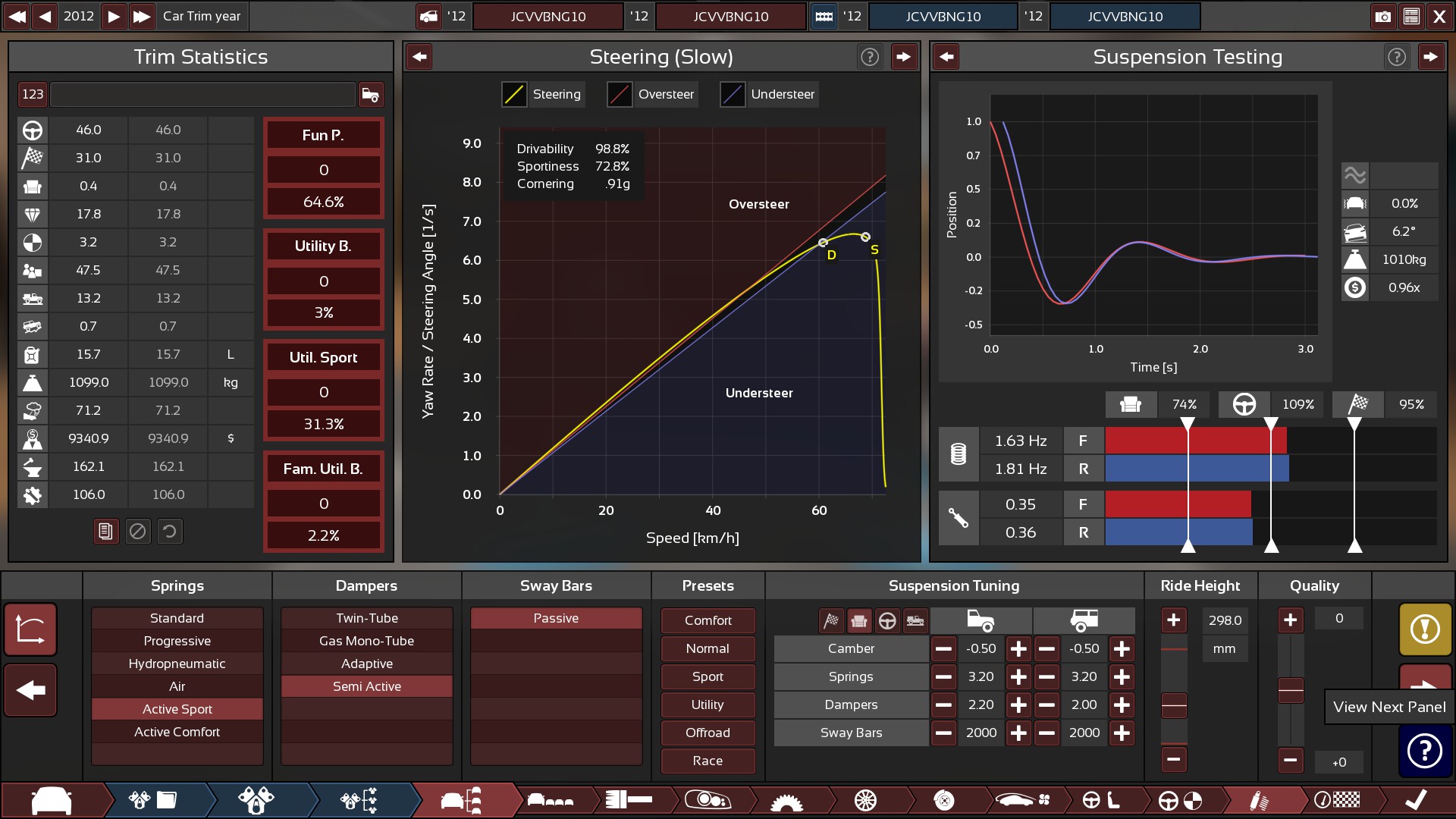Open the Suspension Testing help icon
Screen dimensions: 1456x819
(1396, 57)
